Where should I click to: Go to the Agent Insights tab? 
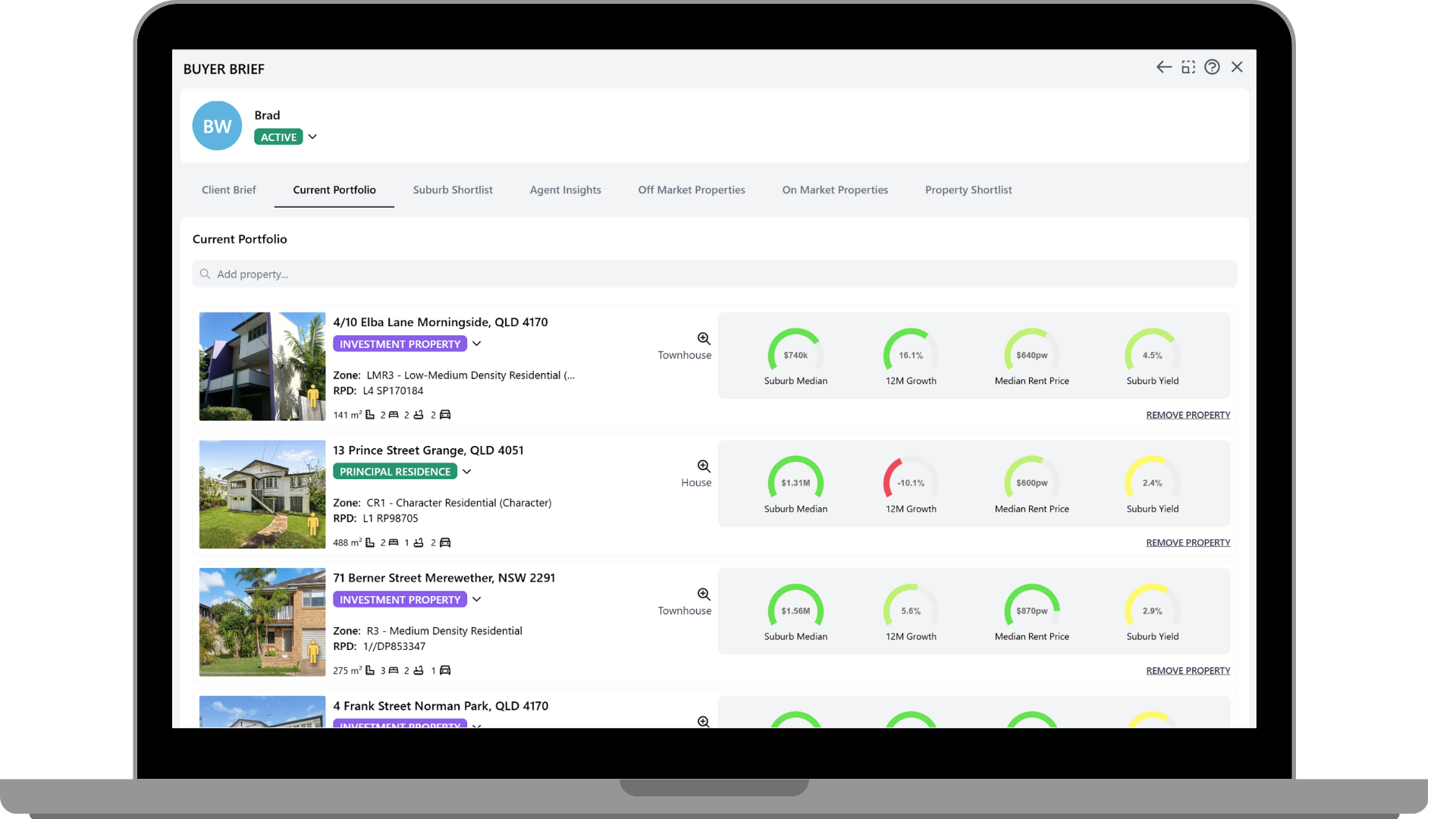tap(565, 190)
